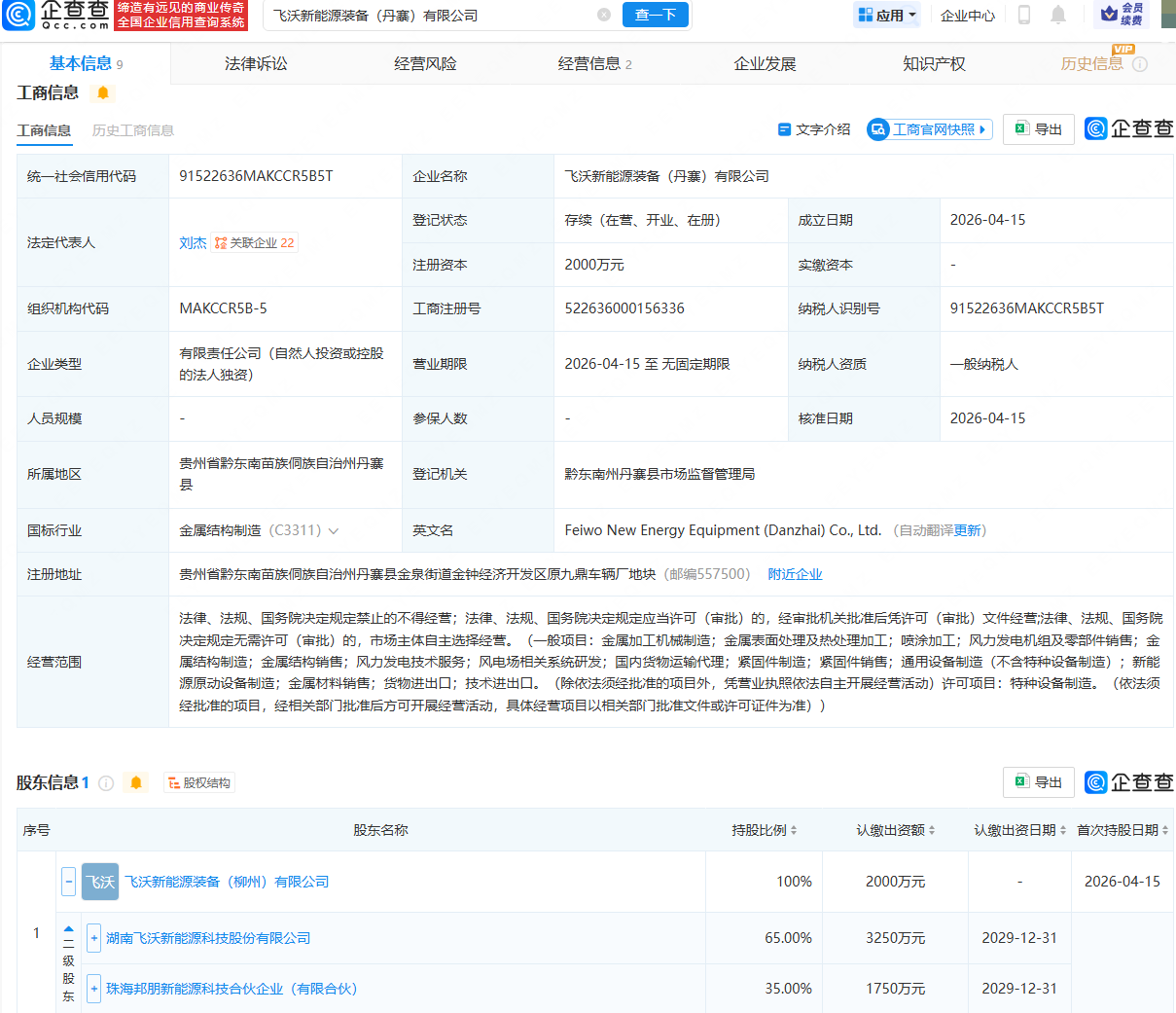Select the 历史工商信息 sub-tab
This screenshot has height=1013, width=1176.
133,130
